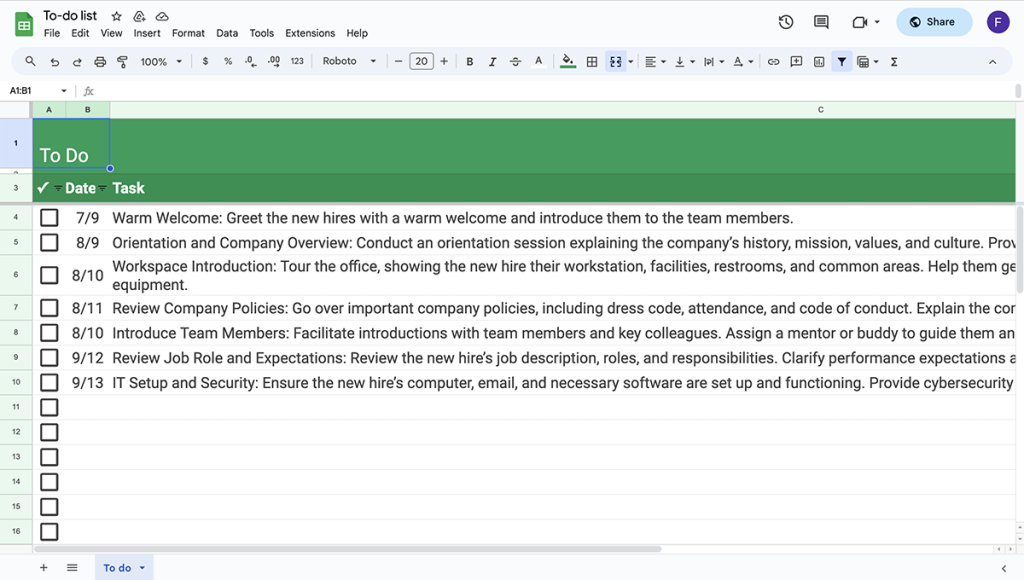The height and width of the screenshot is (580, 1024).
Task: Open the To do sheet tab menu
Action: [x=140, y=567]
